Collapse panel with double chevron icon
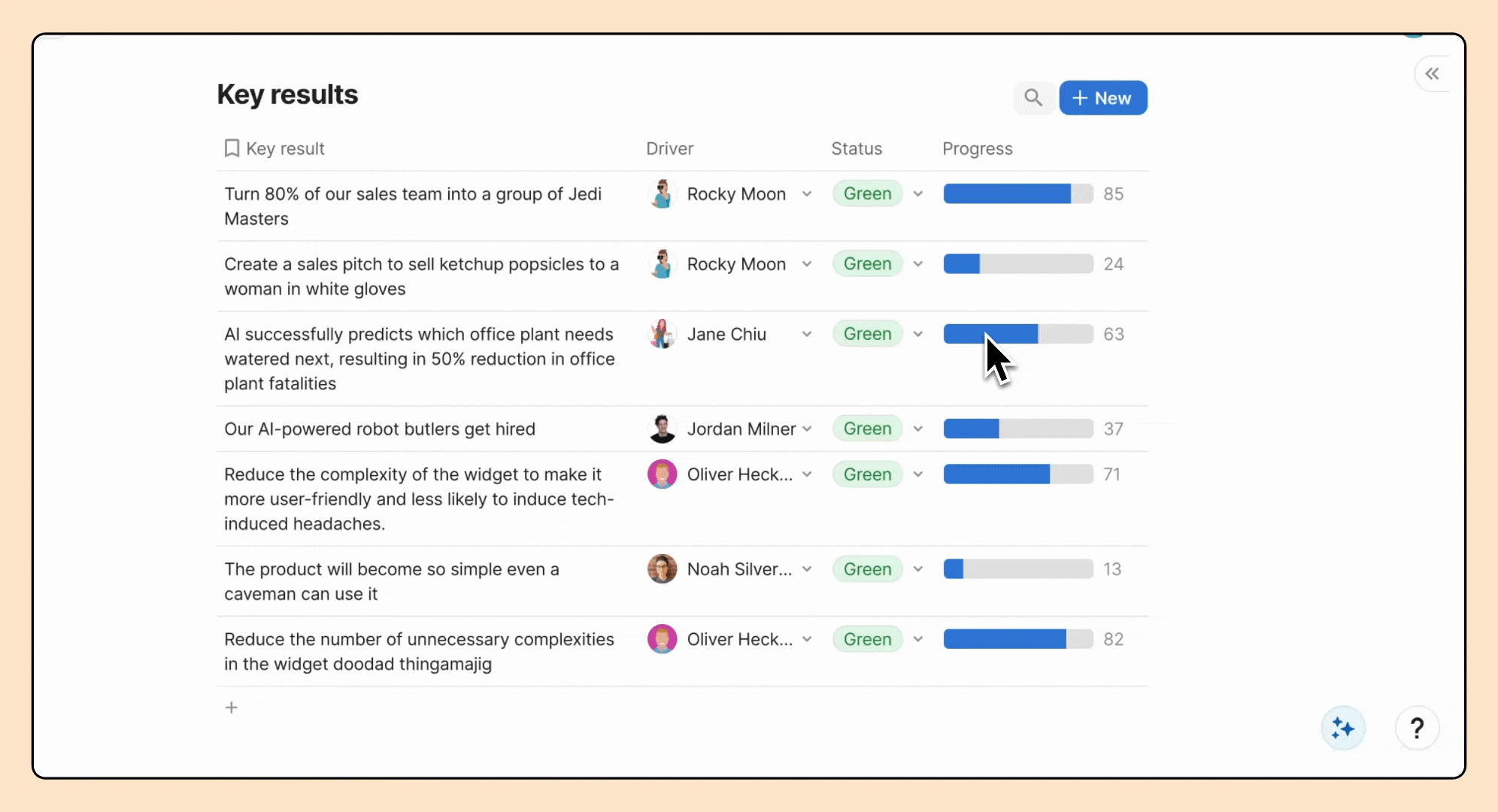 (x=1432, y=74)
